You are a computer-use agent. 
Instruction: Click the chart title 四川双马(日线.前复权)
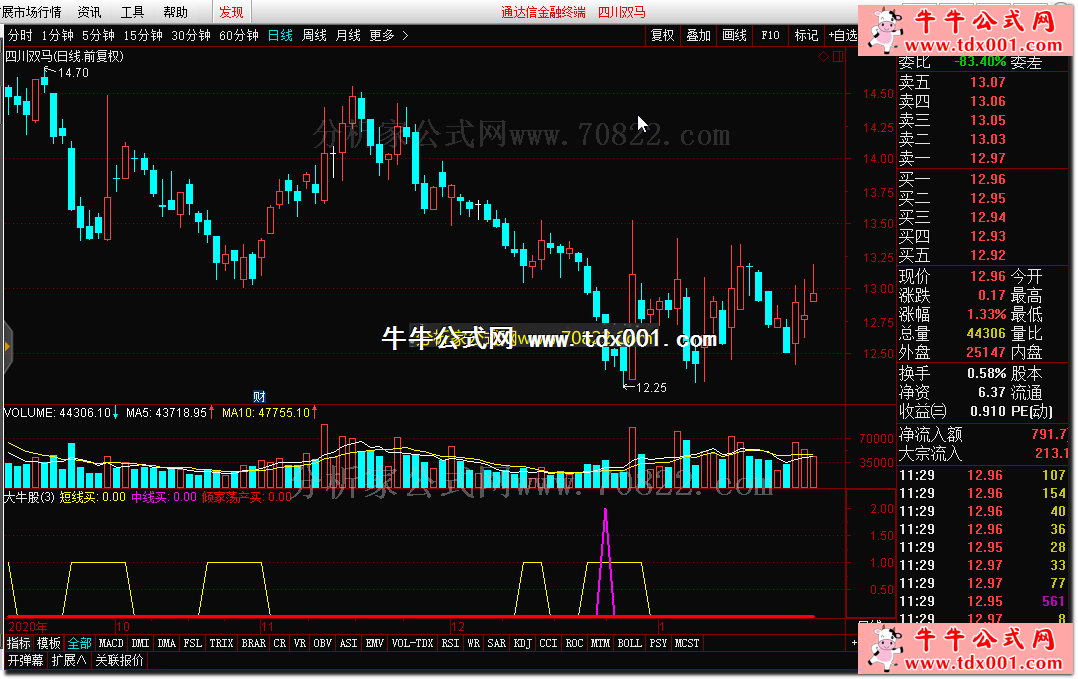(65, 56)
